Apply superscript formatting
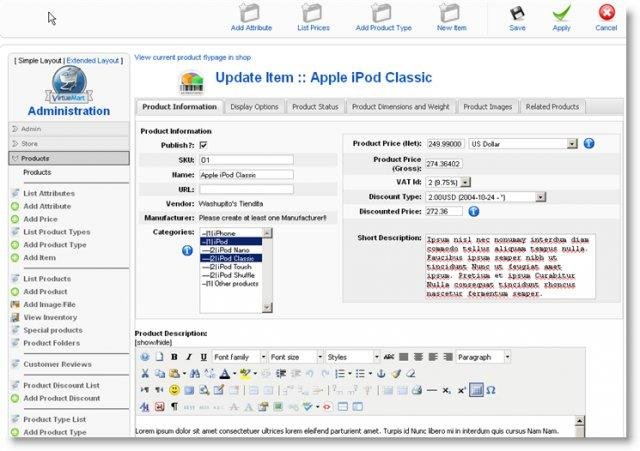The height and width of the screenshot is (451, 640). 461,390
